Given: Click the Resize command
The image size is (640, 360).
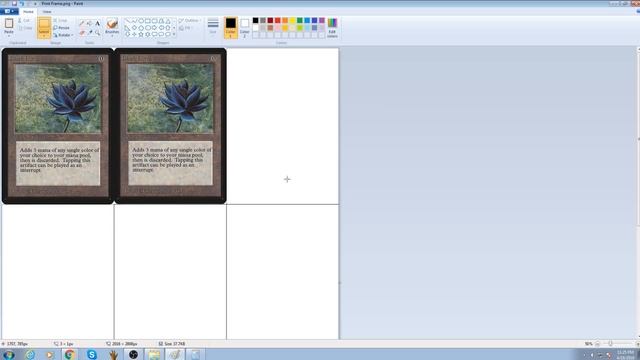Looking at the screenshot, I should [62, 28].
